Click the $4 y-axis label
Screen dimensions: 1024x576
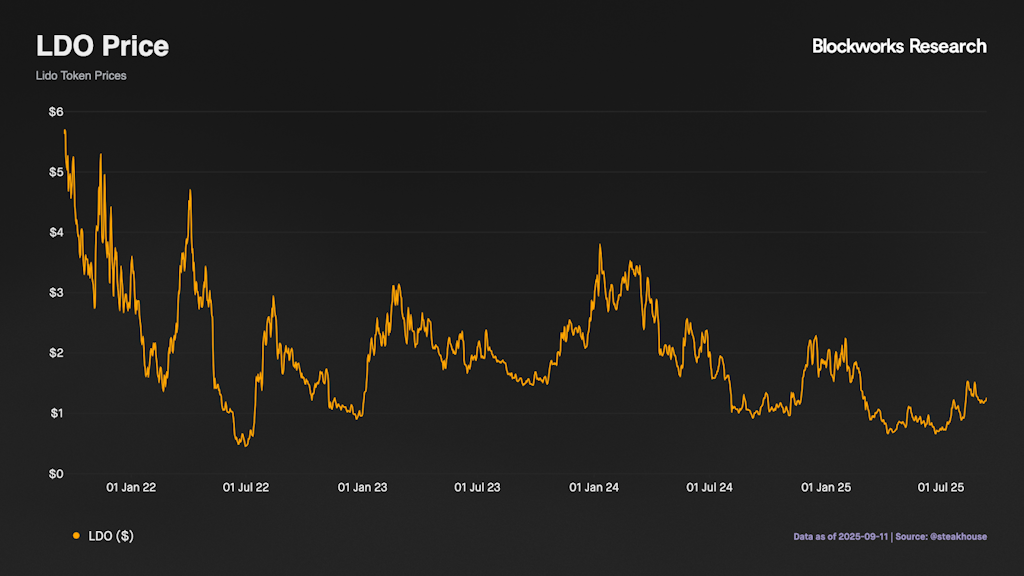[56, 232]
